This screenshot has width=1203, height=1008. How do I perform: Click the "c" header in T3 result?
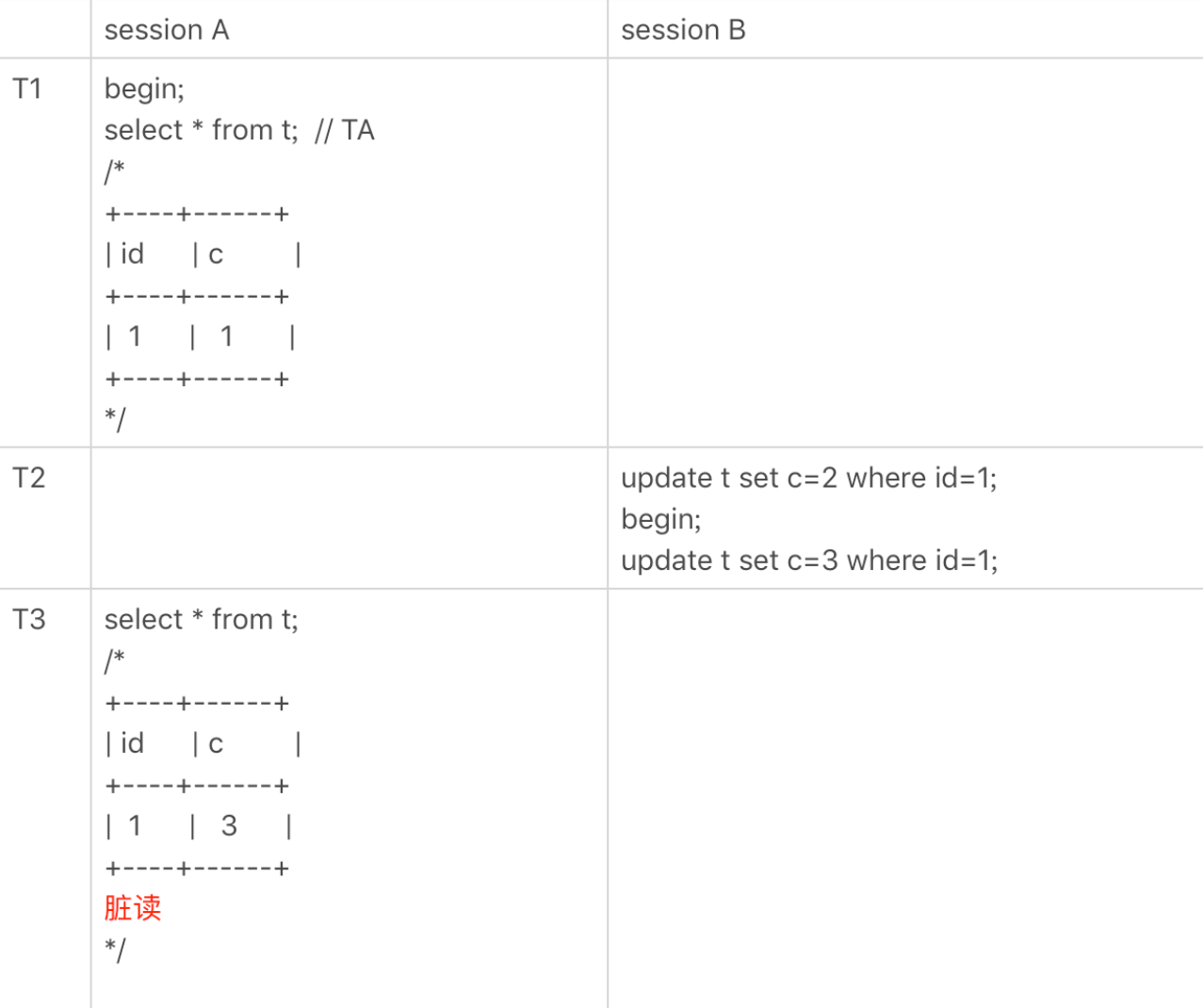coord(216,743)
